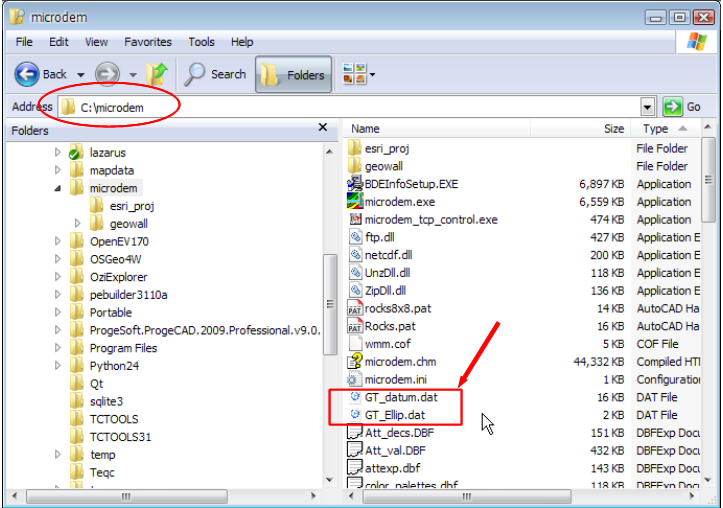Click the Go button

click(x=682, y=107)
